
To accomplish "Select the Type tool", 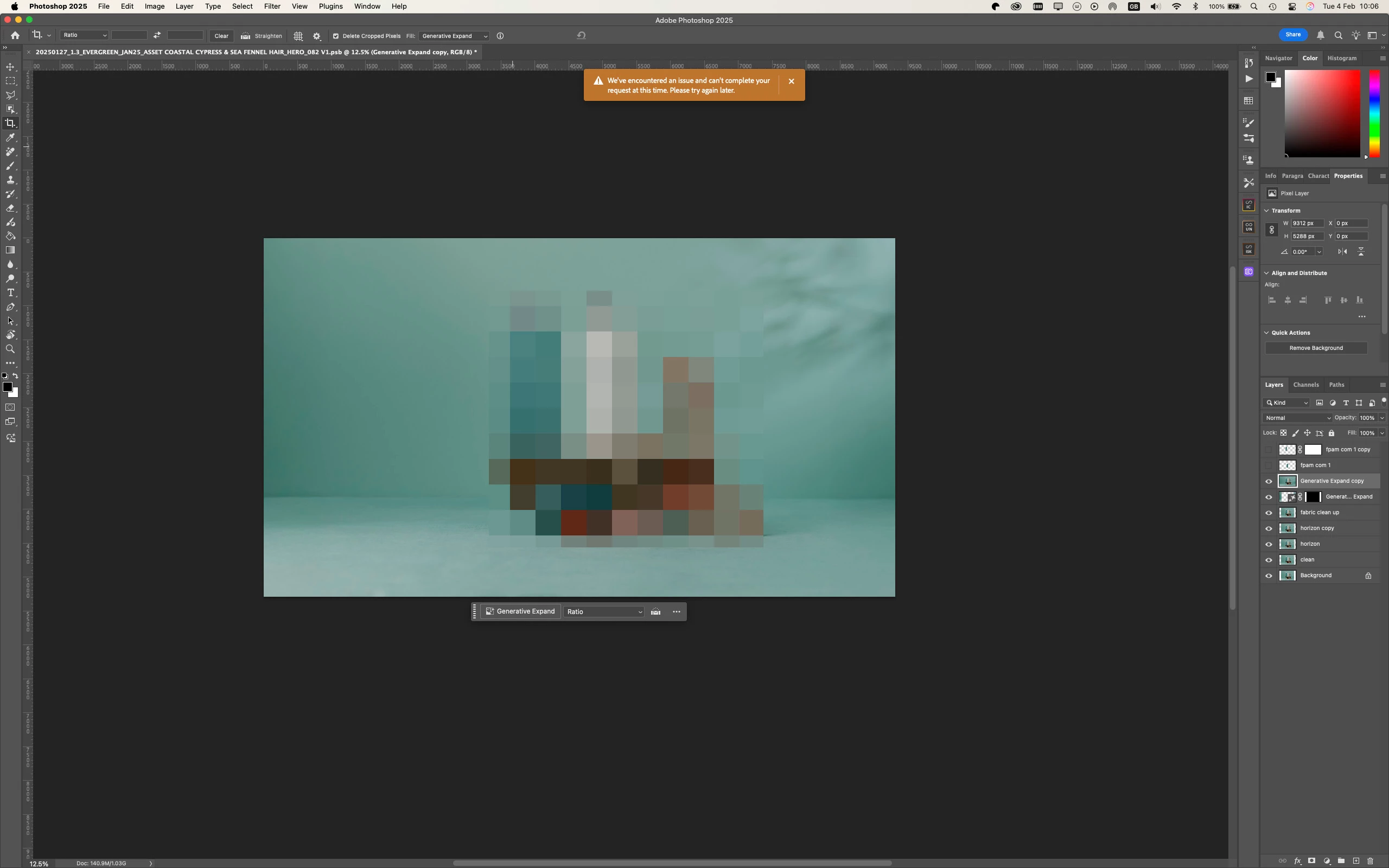I will [x=10, y=293].
